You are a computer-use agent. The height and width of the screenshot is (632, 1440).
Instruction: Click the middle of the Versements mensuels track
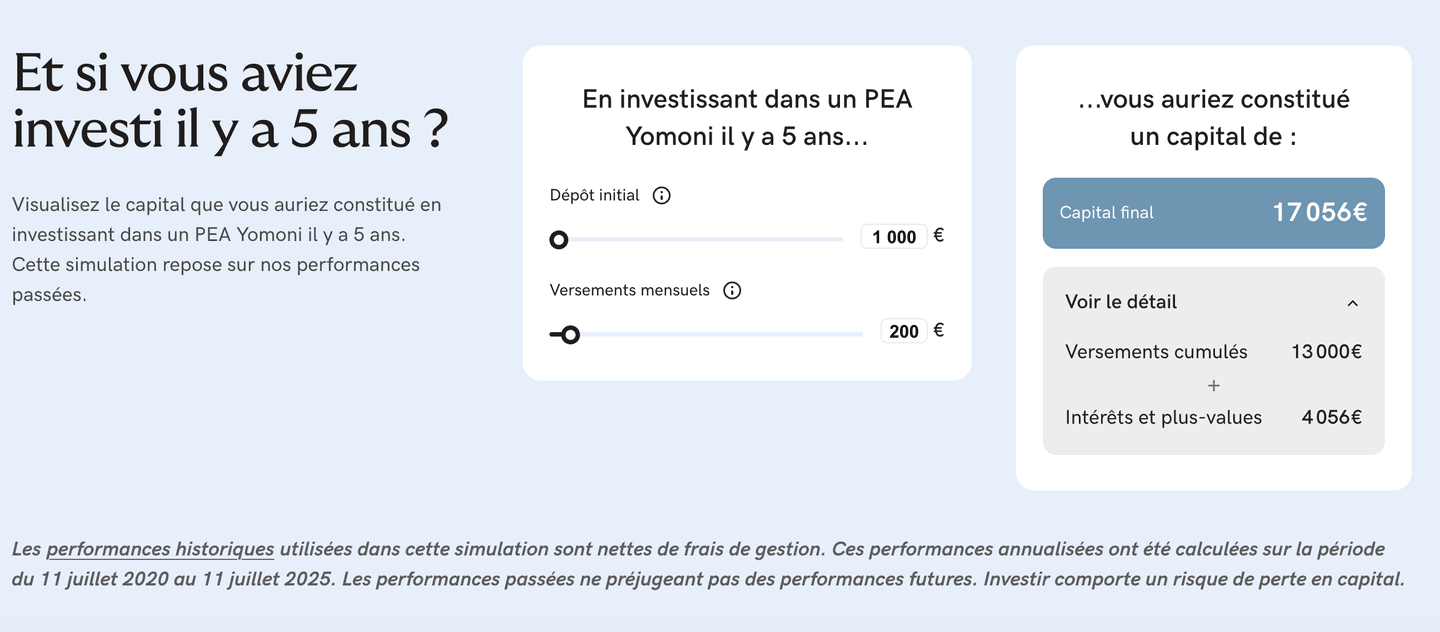click(710, 335)
